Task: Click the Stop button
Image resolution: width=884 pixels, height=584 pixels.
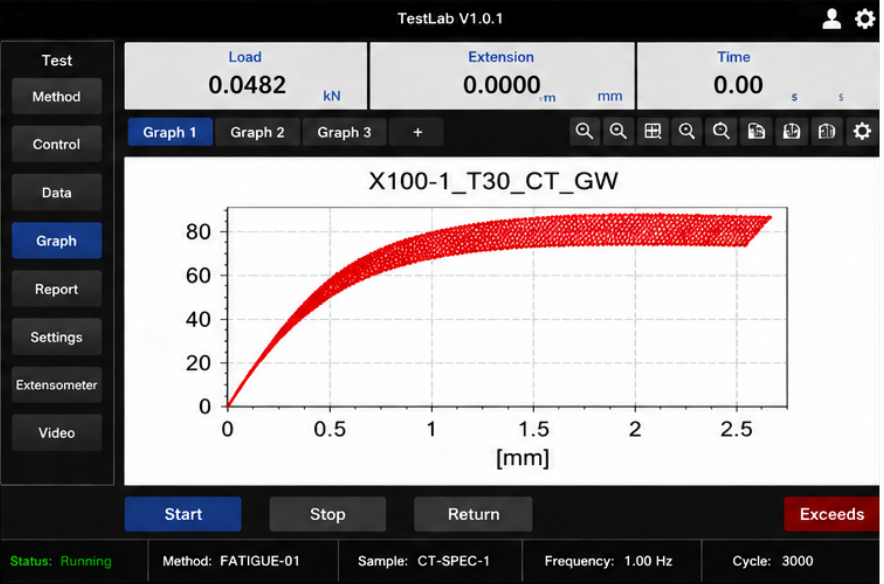Action: 328,514
